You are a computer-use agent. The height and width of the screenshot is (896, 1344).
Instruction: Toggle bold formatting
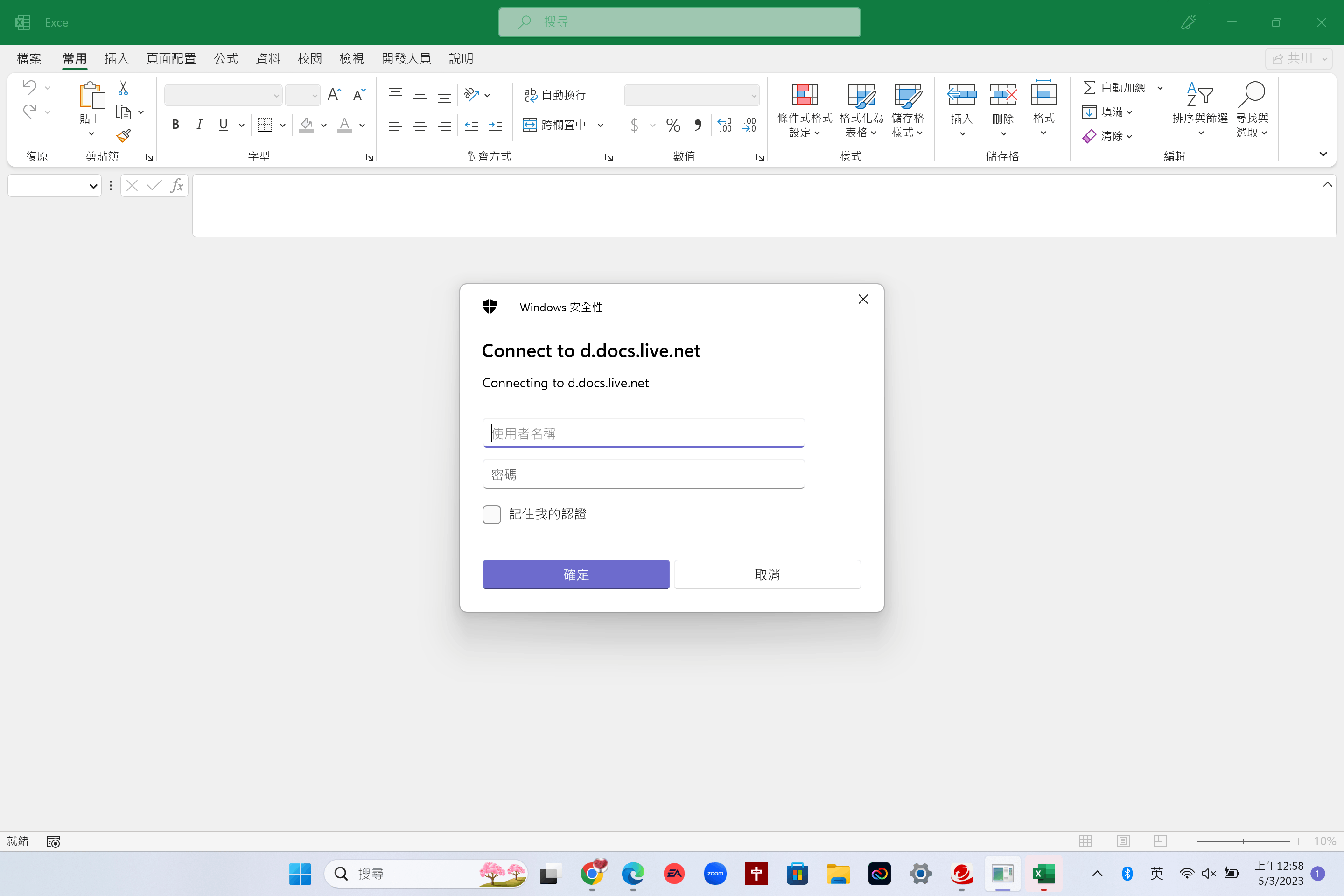tap(175, 125)
